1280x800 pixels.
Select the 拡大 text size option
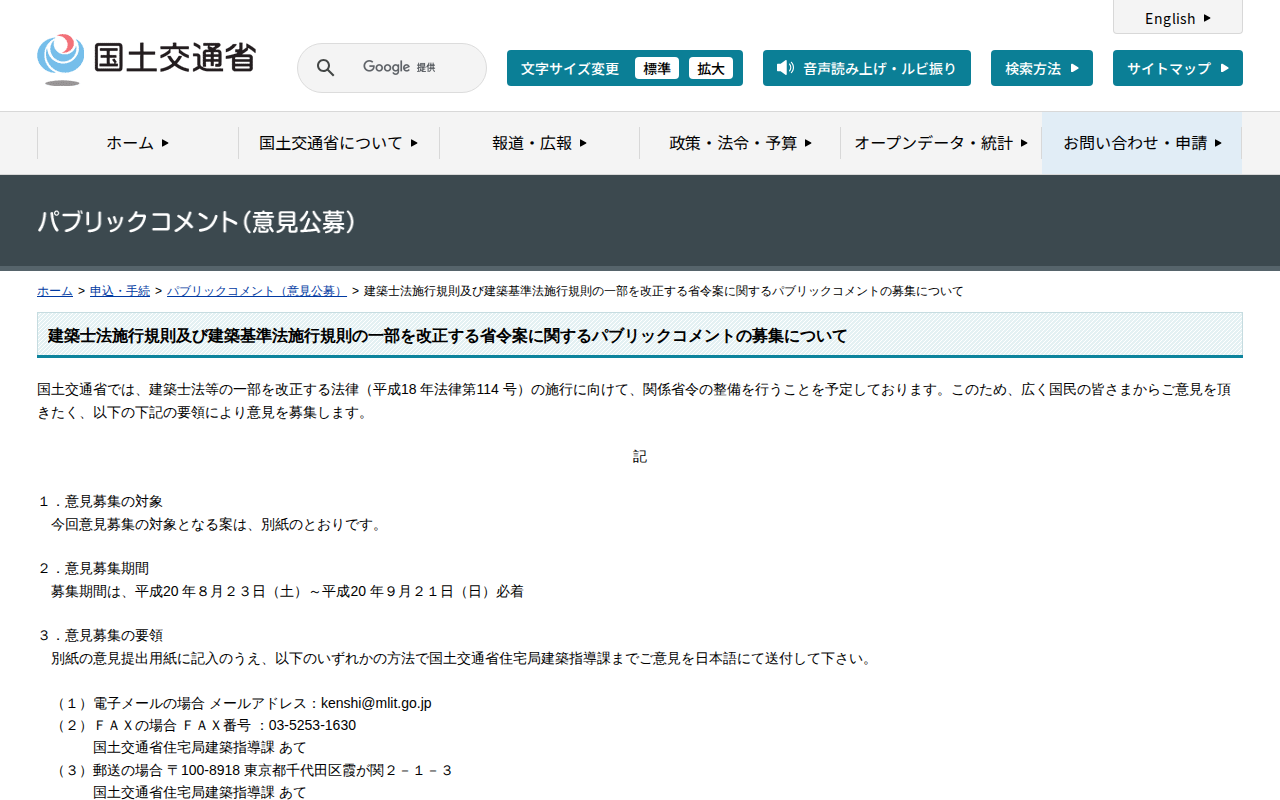[711, 68]
